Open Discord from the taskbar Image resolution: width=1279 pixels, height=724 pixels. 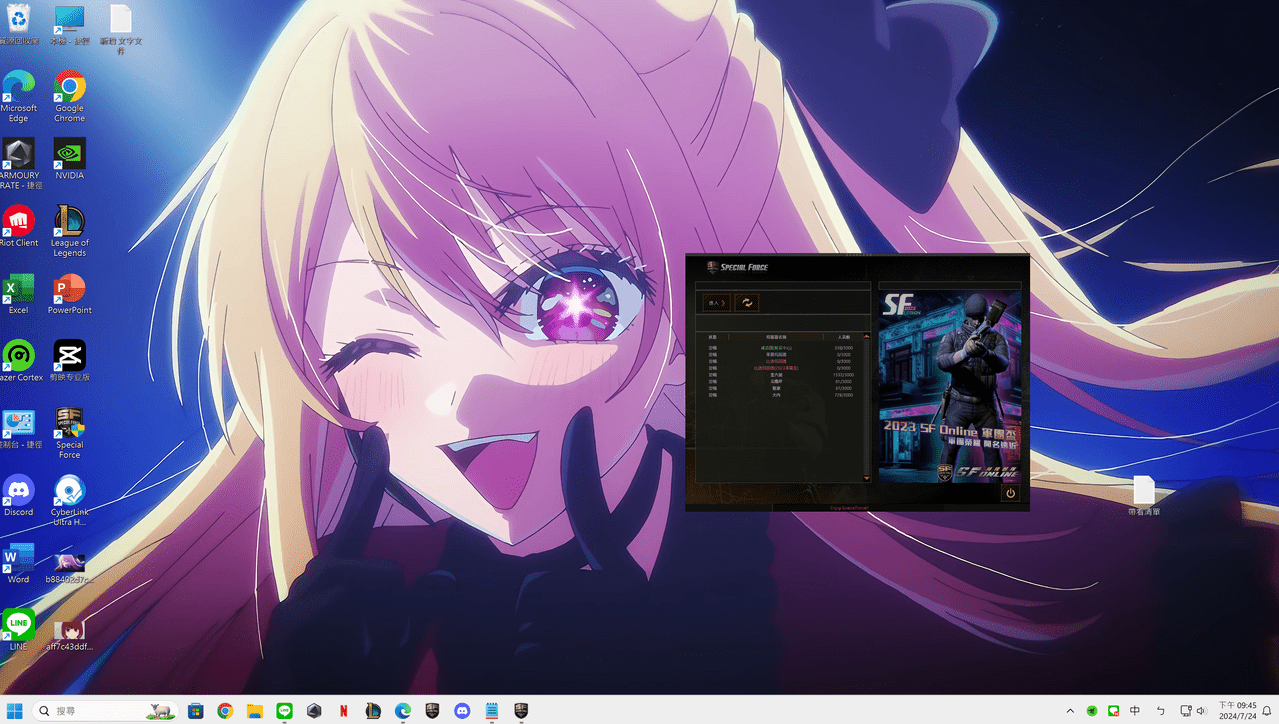tap(462, 711)
